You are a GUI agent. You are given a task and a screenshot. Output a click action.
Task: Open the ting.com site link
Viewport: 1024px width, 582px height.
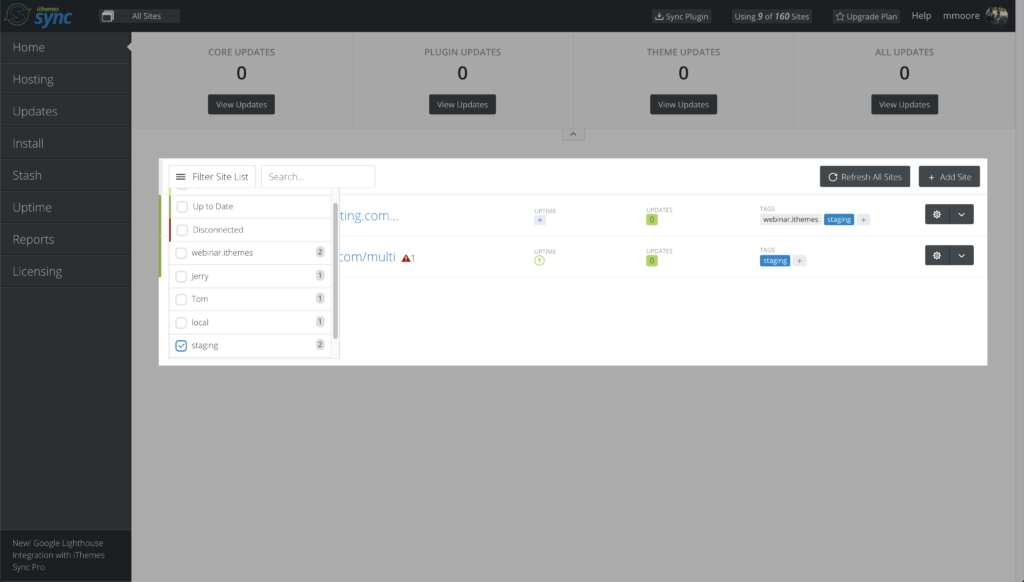tap(369, 216)
